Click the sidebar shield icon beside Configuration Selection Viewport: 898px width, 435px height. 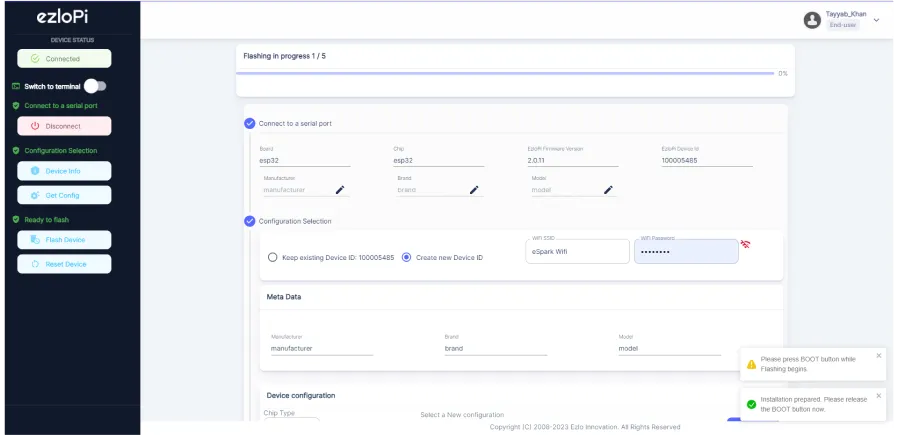tap(16, 151)
